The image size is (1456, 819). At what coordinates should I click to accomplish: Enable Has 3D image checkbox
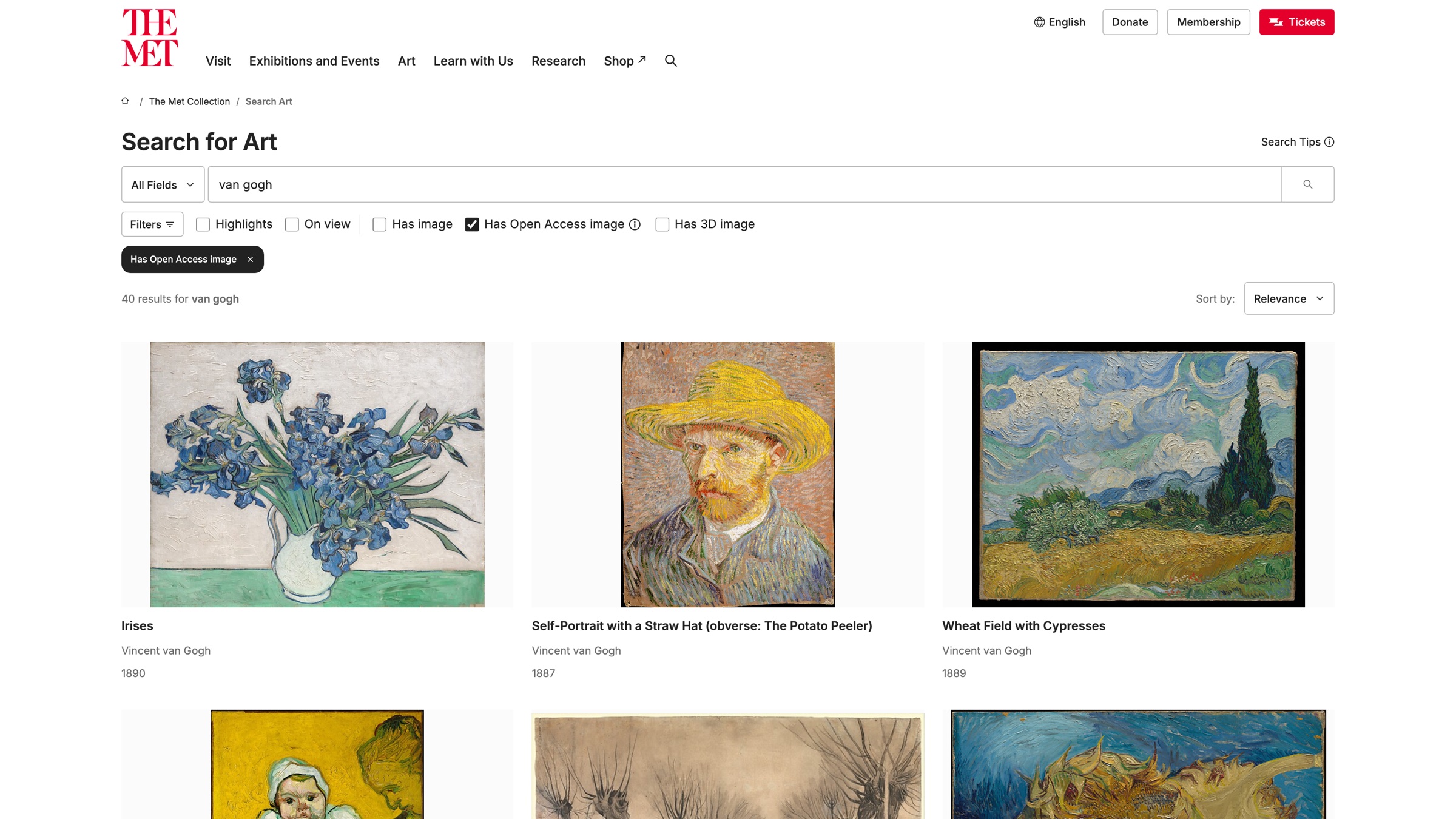click(662, 224)
